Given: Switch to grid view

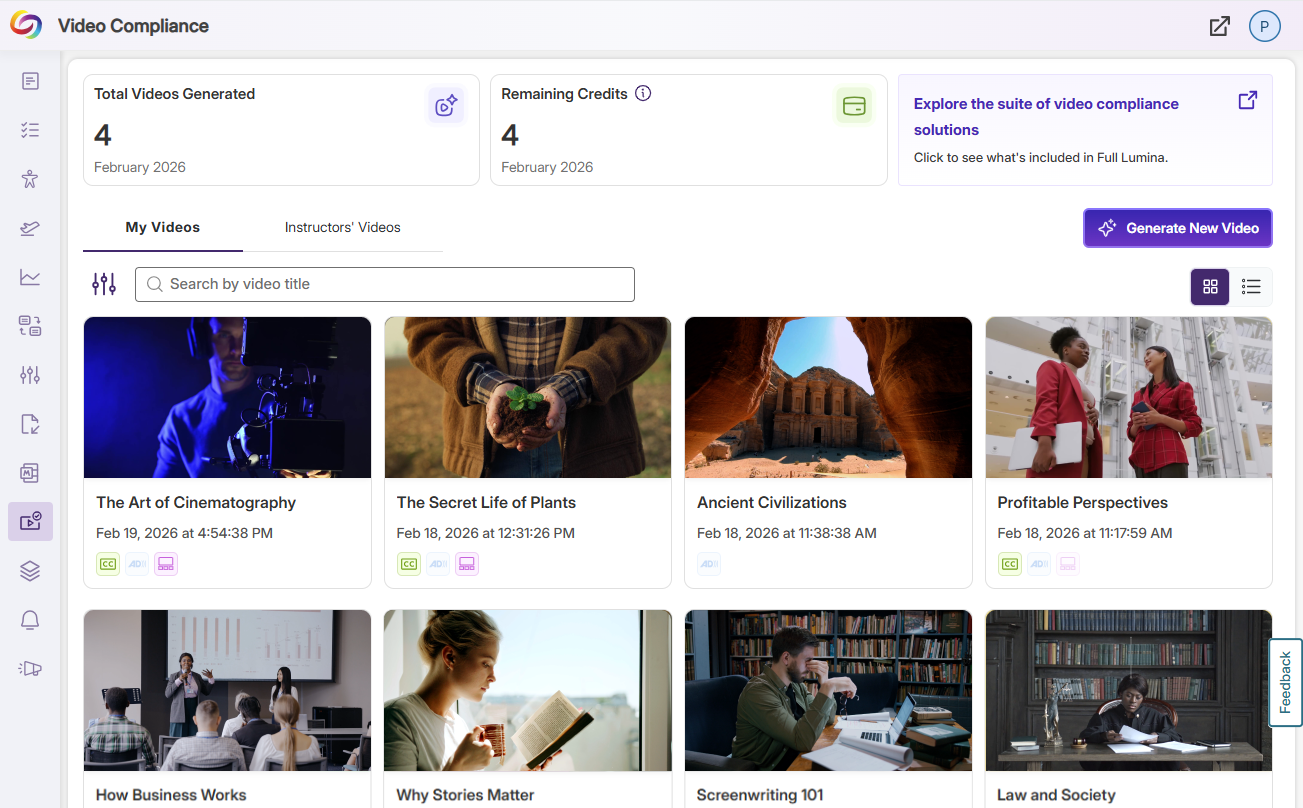Looking at the screenshot, I should pyautogui.click(x=1210, y=287).
